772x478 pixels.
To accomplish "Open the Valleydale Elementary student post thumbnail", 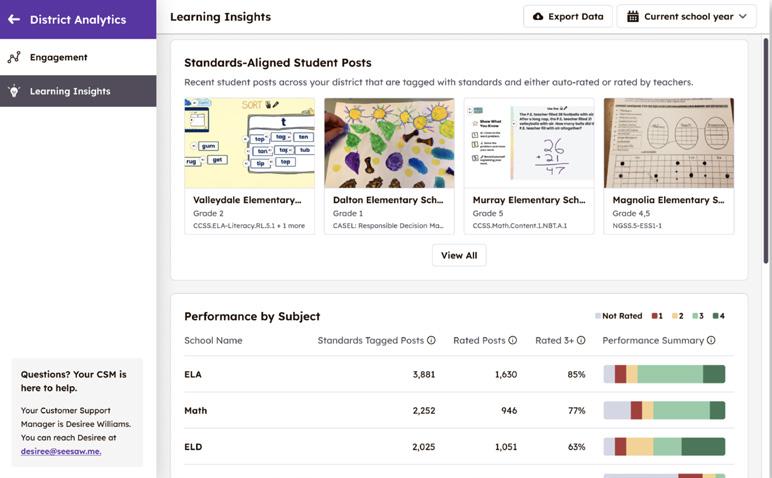I will point(249,143).
